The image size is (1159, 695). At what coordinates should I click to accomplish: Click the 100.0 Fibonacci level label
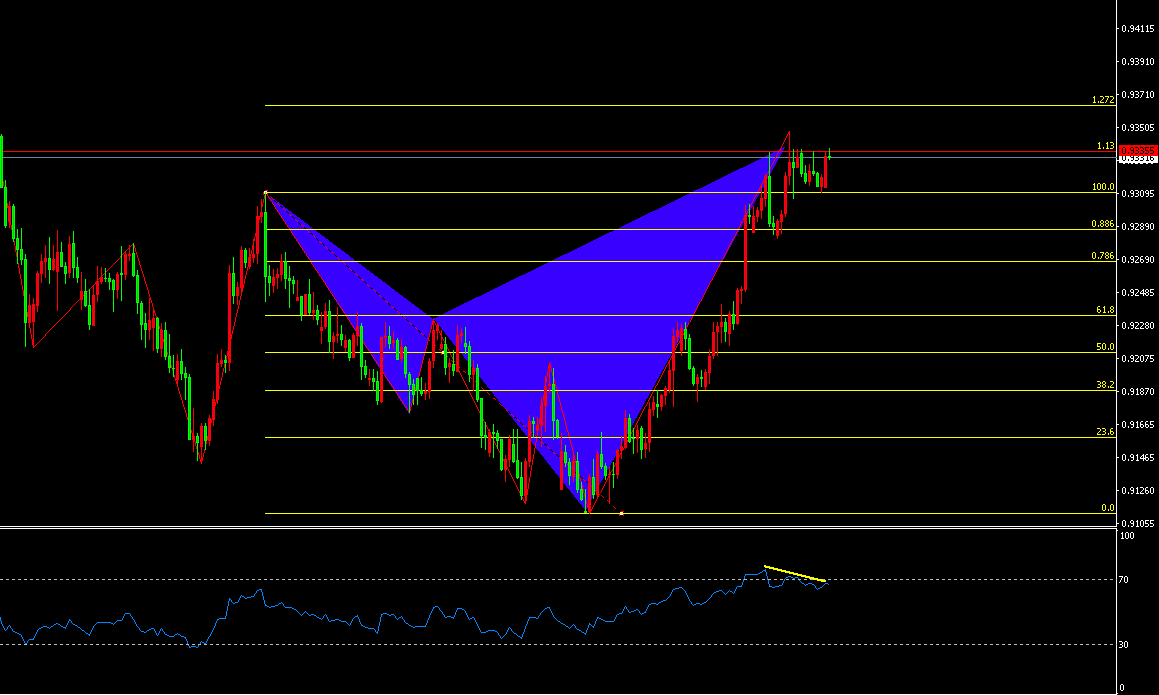(1104, 187)
